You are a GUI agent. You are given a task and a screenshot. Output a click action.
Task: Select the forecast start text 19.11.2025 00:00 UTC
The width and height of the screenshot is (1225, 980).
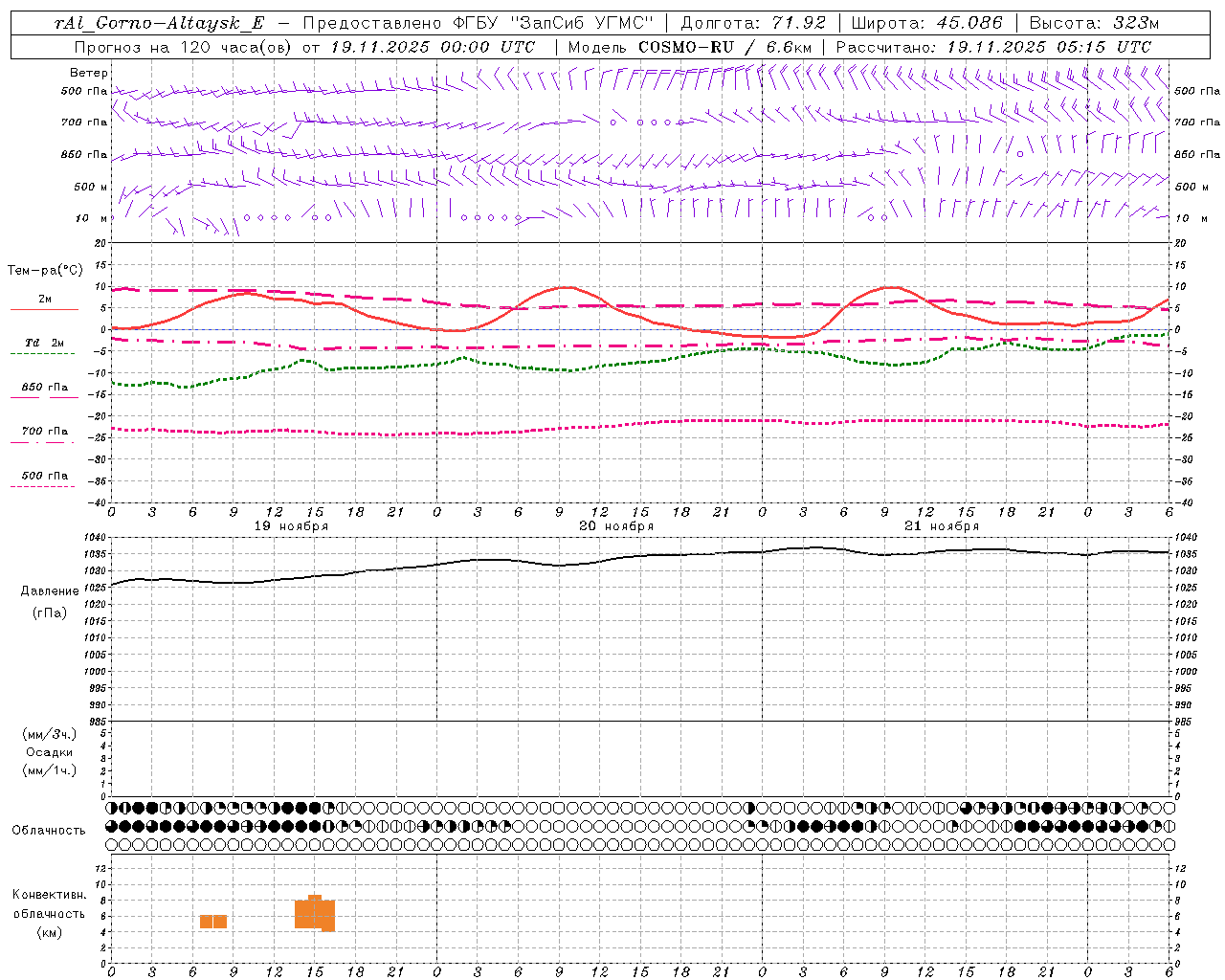coord(433,47)
